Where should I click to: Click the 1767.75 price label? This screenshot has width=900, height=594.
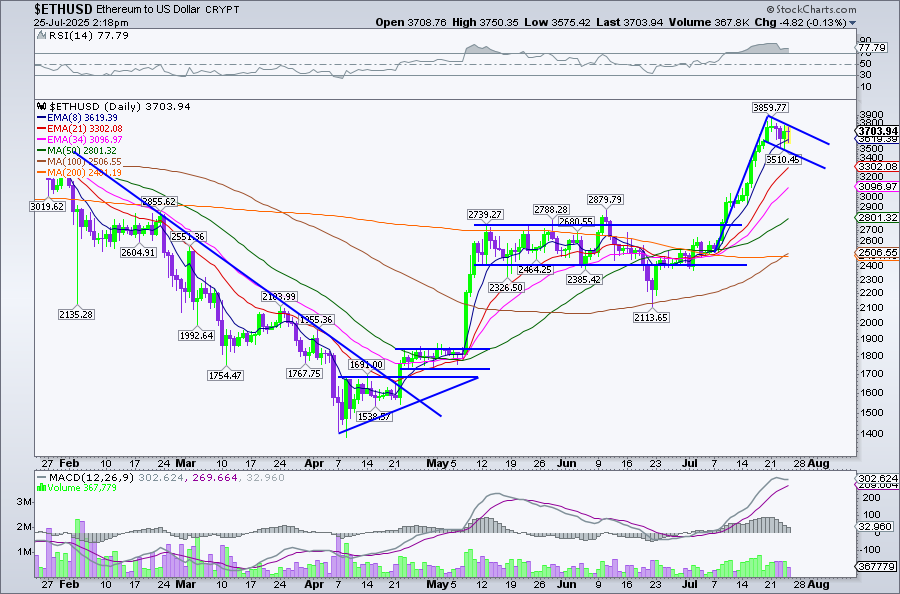tap(304, 373)
